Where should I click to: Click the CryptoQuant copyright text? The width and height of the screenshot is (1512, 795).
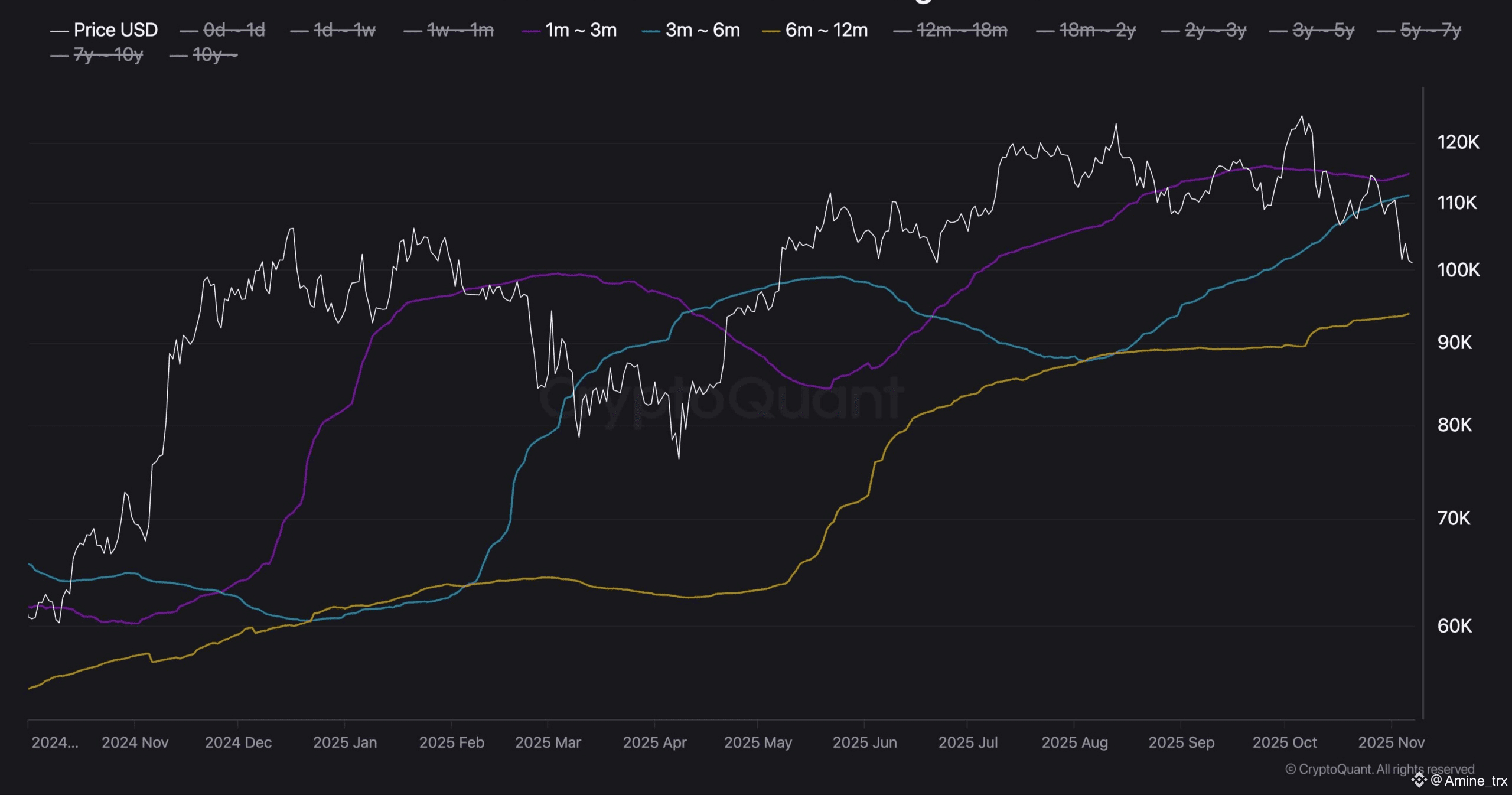(x=1380, y=769)
